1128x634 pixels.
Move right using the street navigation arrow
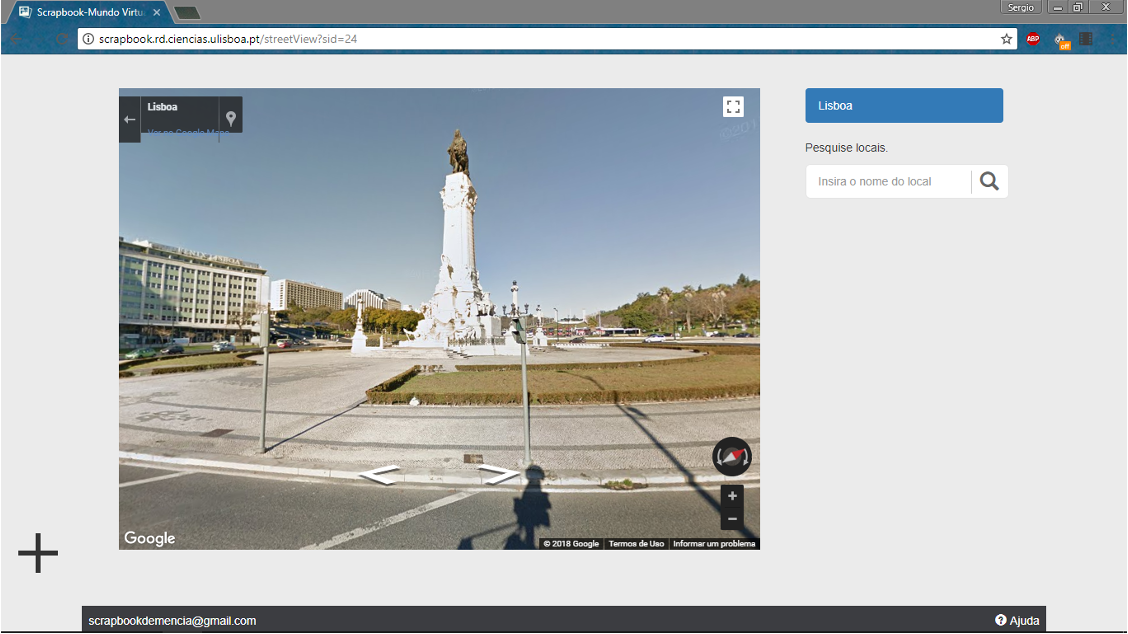(x=498, y=474)
